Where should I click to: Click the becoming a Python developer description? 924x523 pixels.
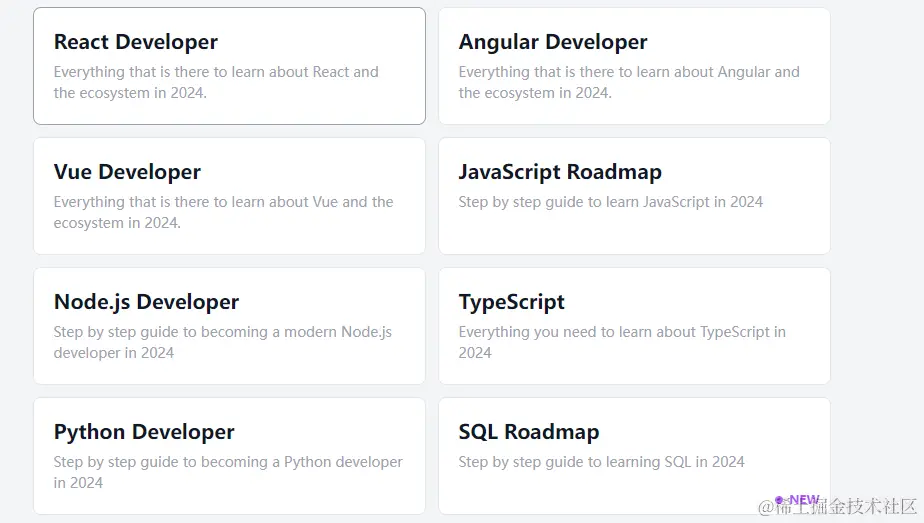228,472
